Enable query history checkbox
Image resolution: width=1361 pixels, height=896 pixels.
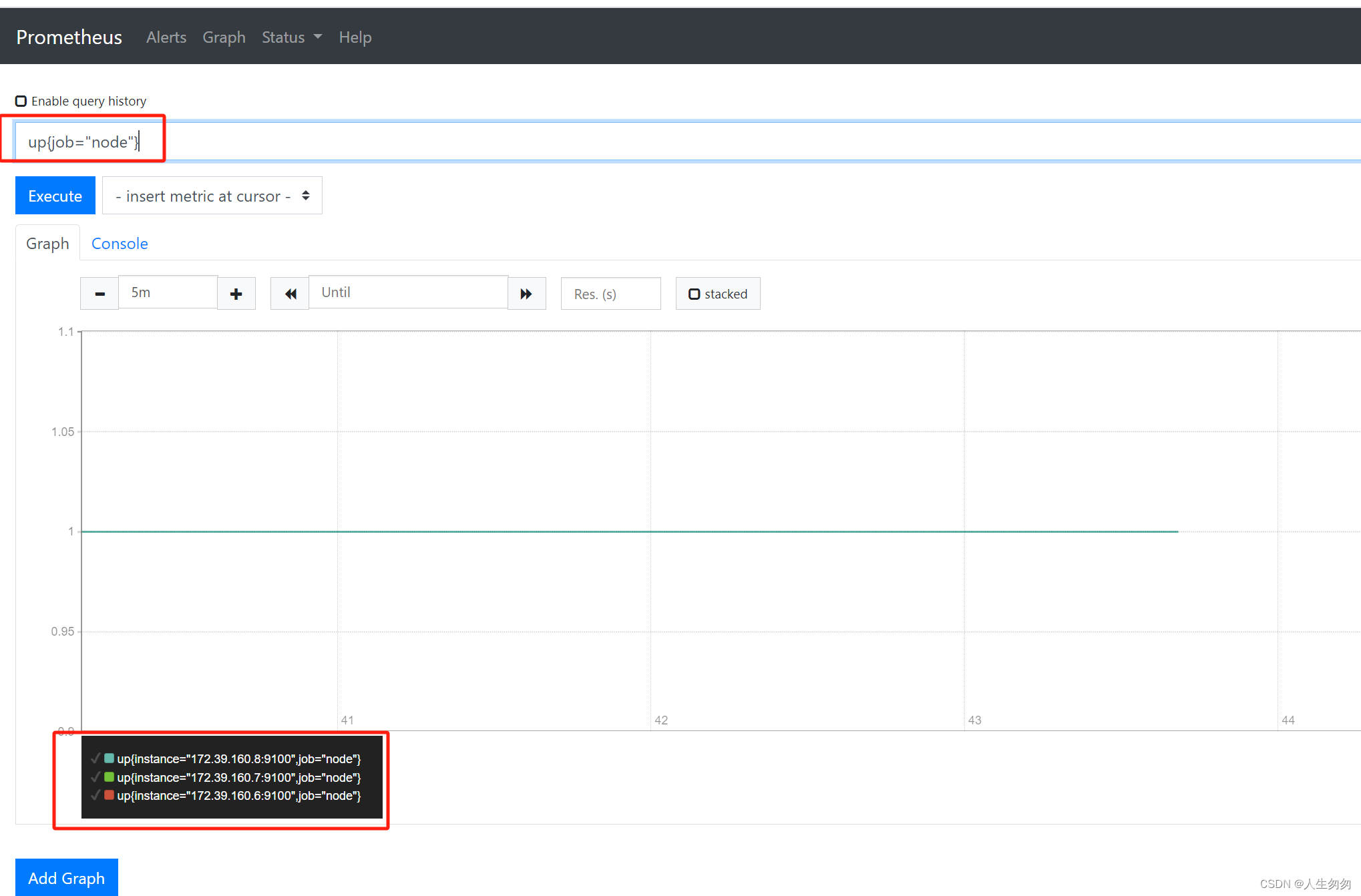point(21,101)
